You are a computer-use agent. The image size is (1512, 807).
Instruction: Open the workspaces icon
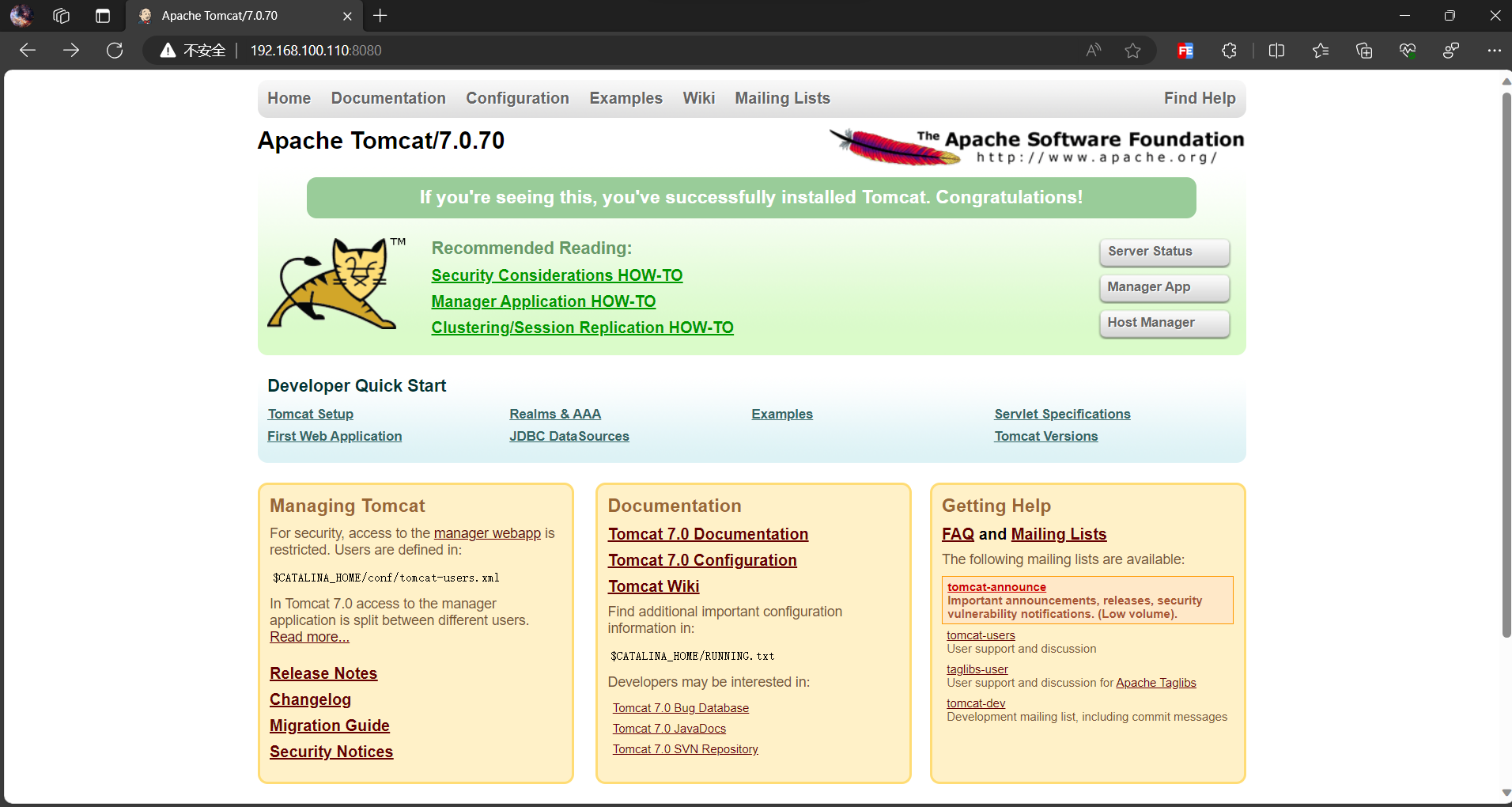coord(62,16)
